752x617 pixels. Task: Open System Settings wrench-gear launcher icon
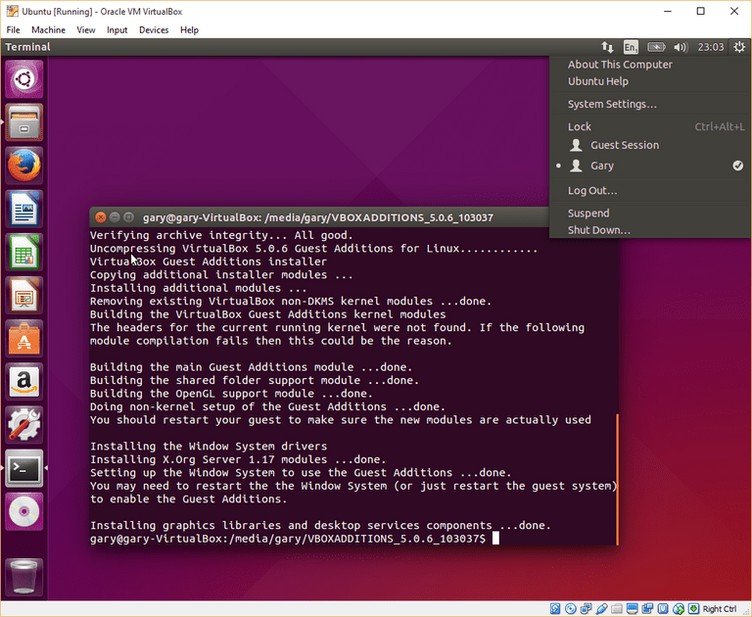click(x=24, y=425)
